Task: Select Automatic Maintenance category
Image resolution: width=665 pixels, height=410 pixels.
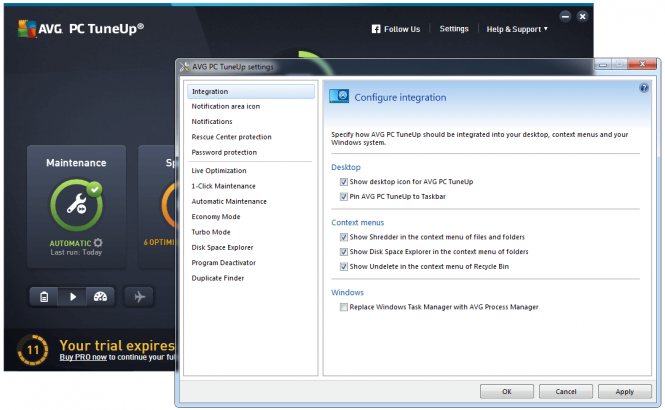Action: pyautogui.click(x=229, y=201)
